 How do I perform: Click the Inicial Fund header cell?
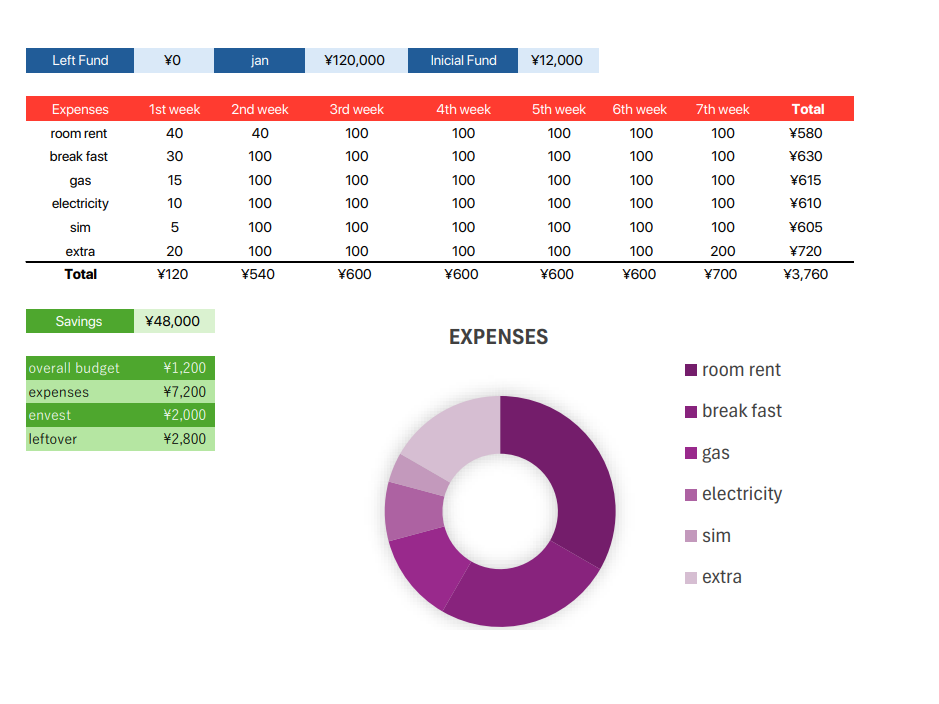463,60
